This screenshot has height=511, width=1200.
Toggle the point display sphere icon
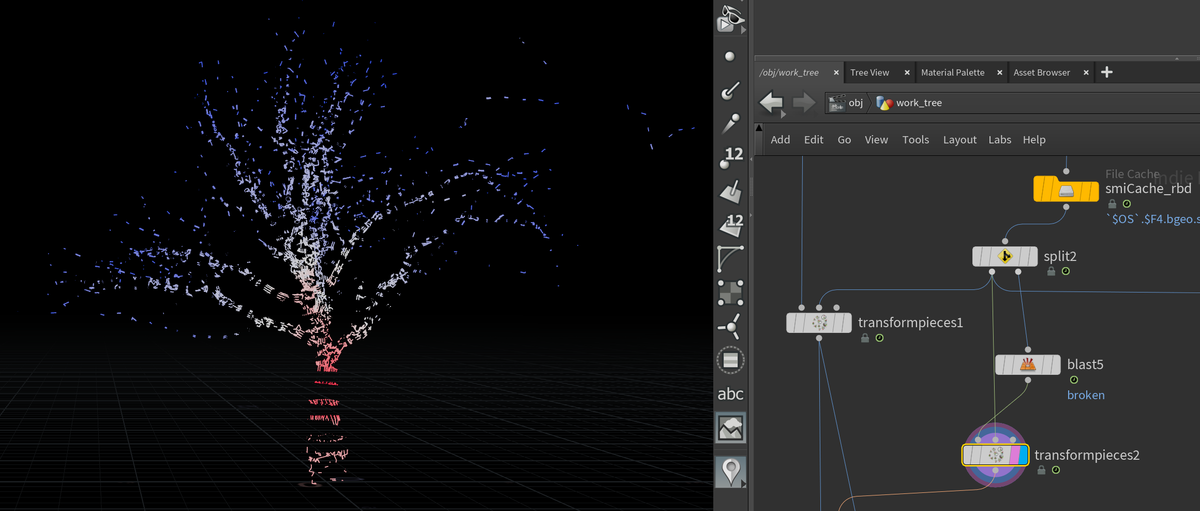(x=731, y=56)
